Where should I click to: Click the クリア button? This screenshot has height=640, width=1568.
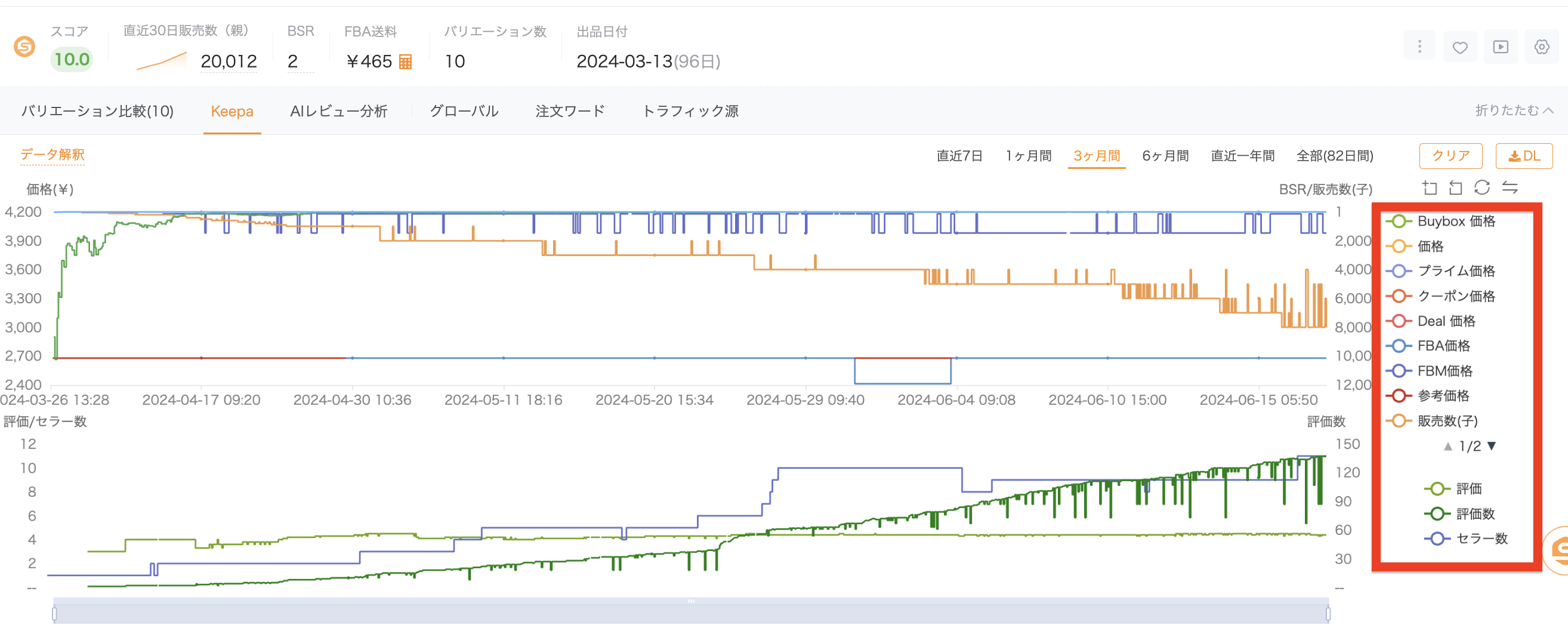[x=1450, y=156]
